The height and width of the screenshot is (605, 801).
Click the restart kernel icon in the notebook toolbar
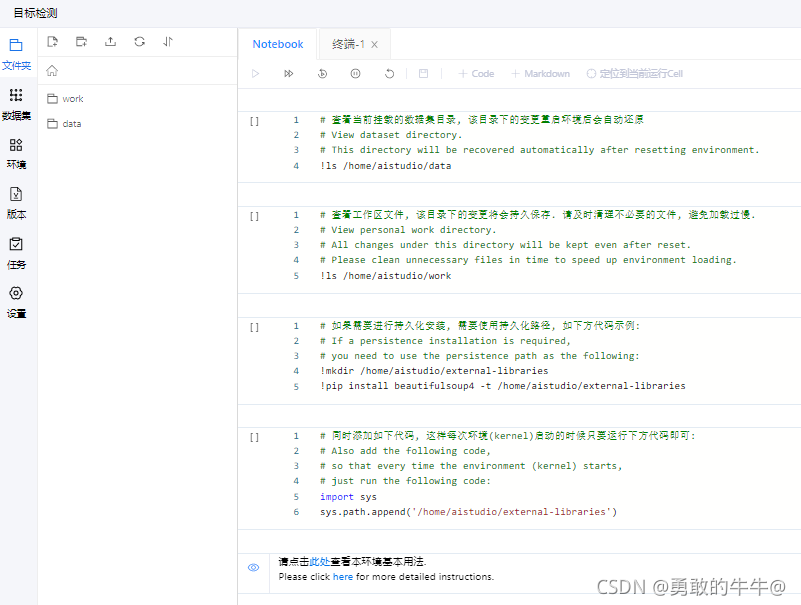[x=322, y=74]
